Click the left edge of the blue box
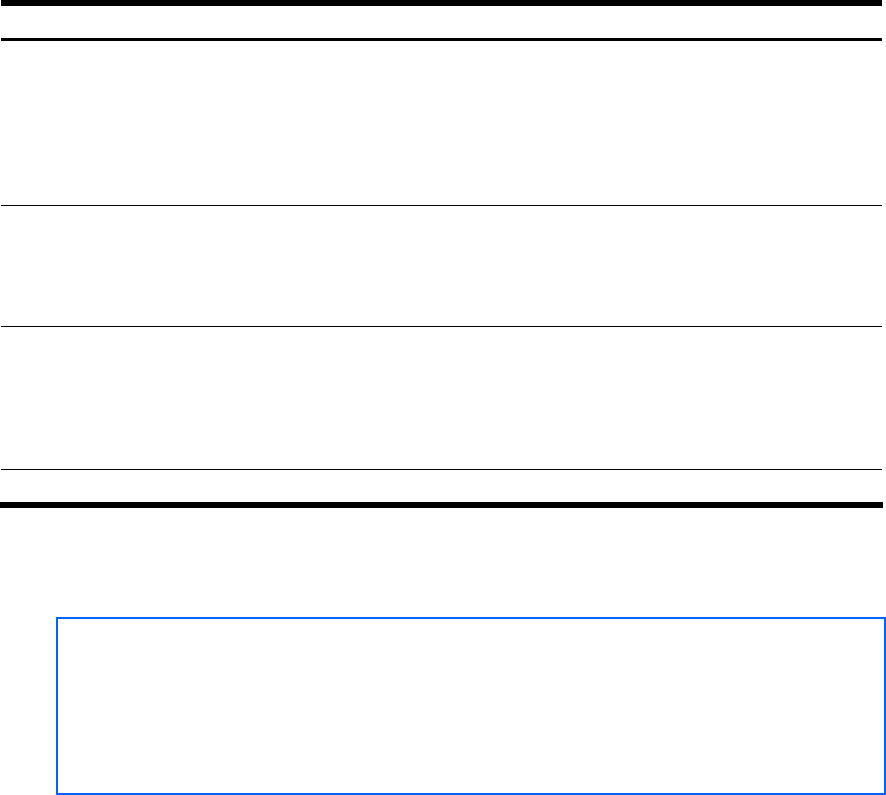 point(58,705)
